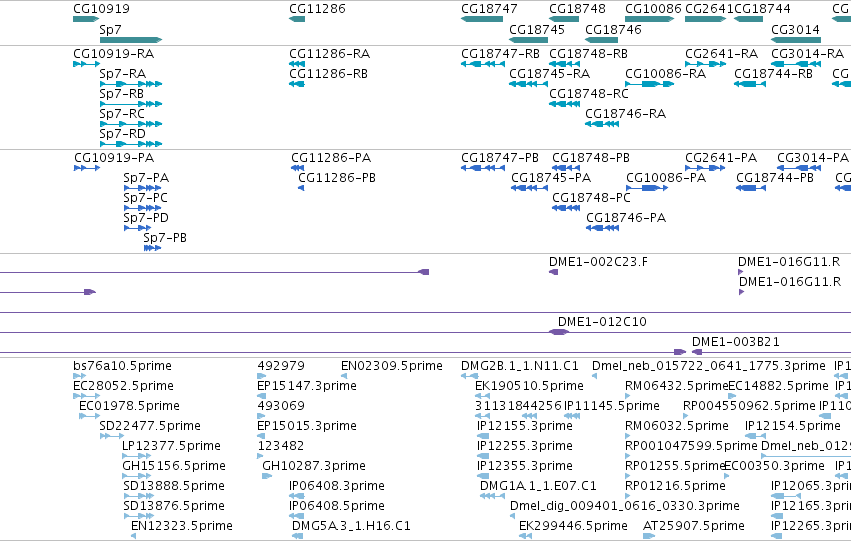Image resolution: width=851 pixels, height=541 pixels.
Task: Click the DME1-012C10 clone label
Action: [x=602, y=322]
